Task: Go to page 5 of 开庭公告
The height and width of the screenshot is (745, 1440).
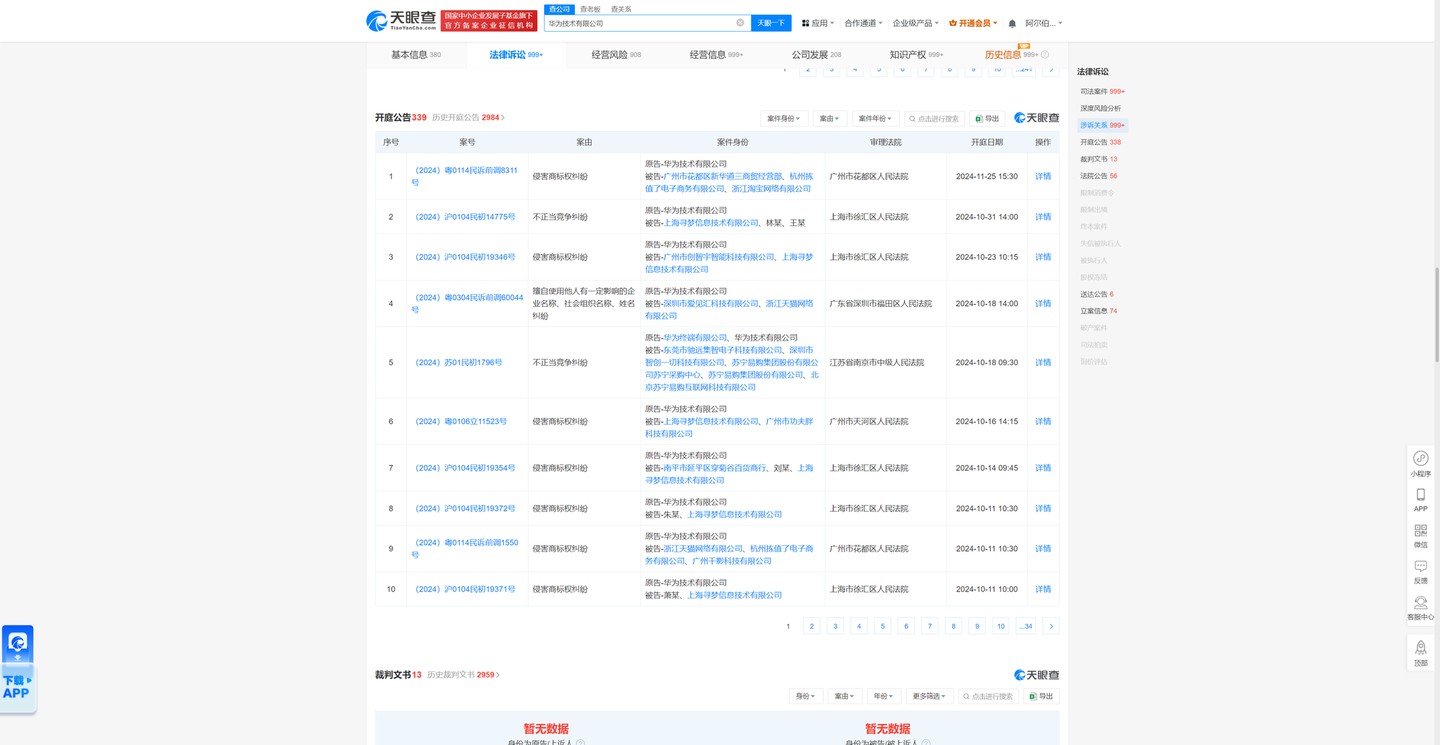Action: (x=882, y=626)
